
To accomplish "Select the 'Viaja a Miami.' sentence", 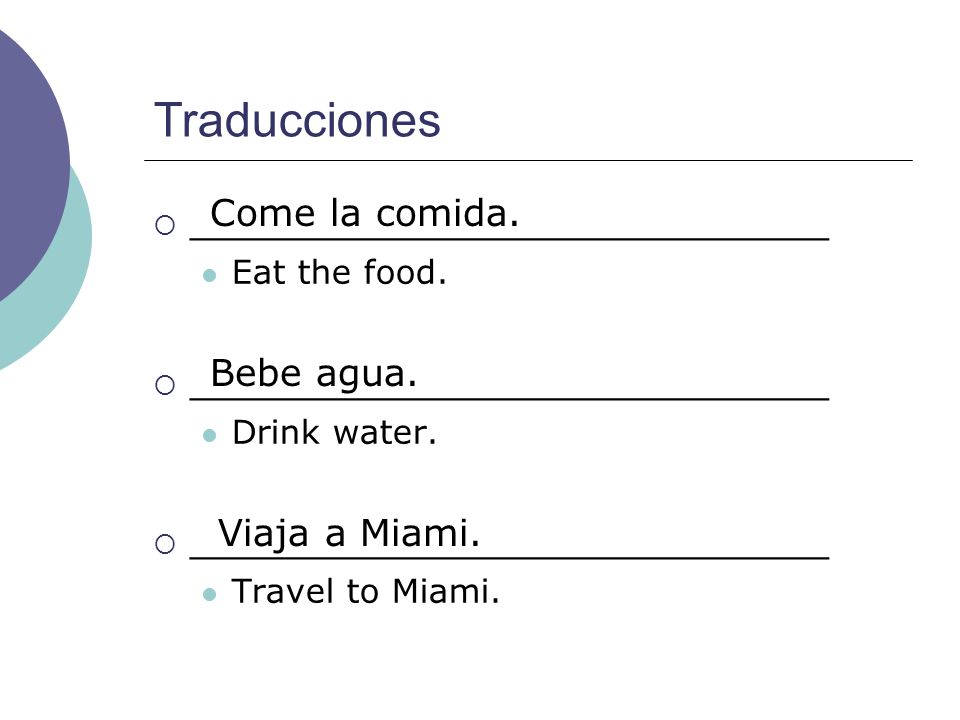I will pos(349,533).
